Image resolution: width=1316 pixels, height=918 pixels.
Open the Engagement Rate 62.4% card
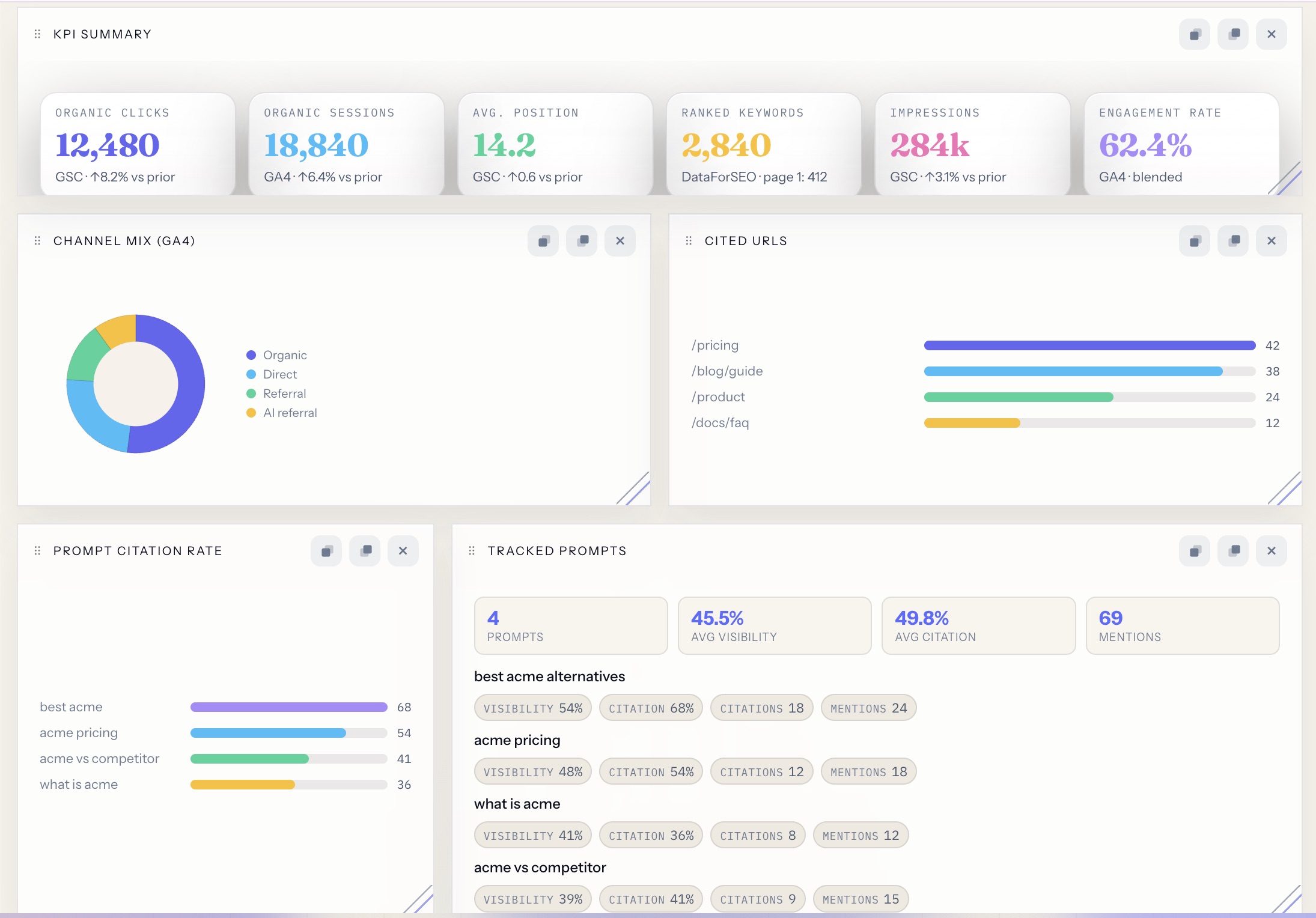tap(1181, 144)
